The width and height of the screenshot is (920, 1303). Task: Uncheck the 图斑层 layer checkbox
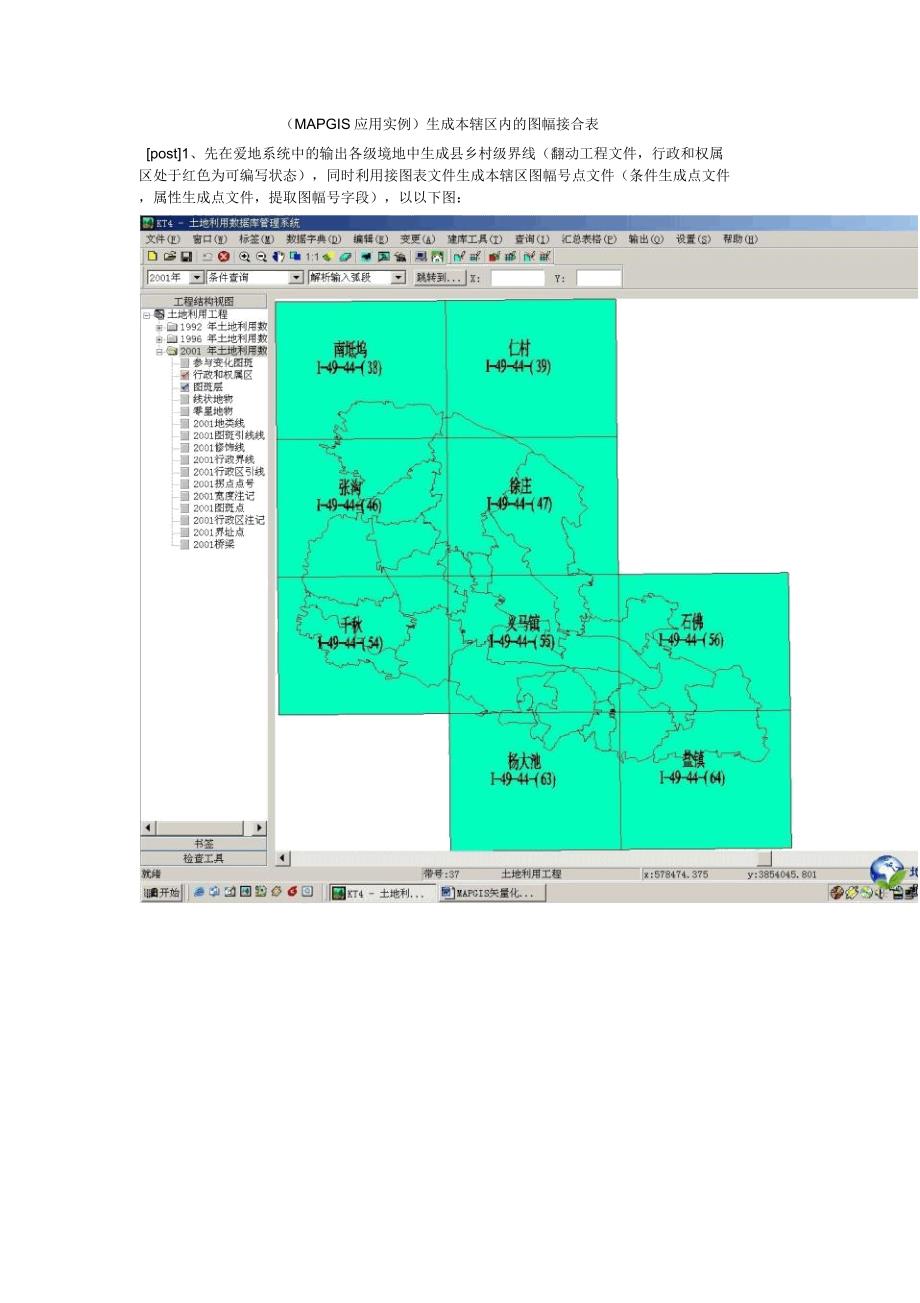(185, 387)
